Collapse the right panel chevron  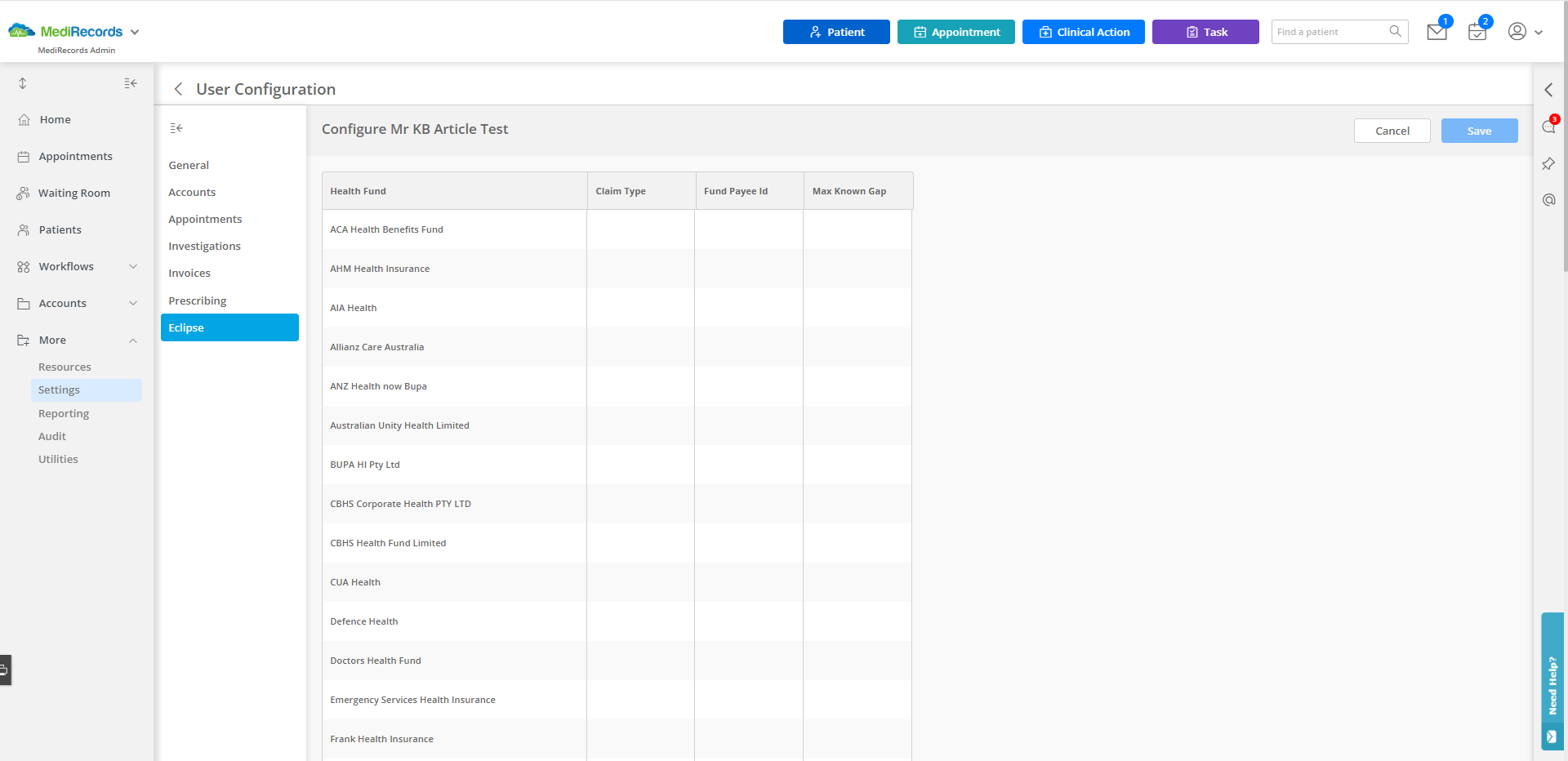coord(1548,90)
